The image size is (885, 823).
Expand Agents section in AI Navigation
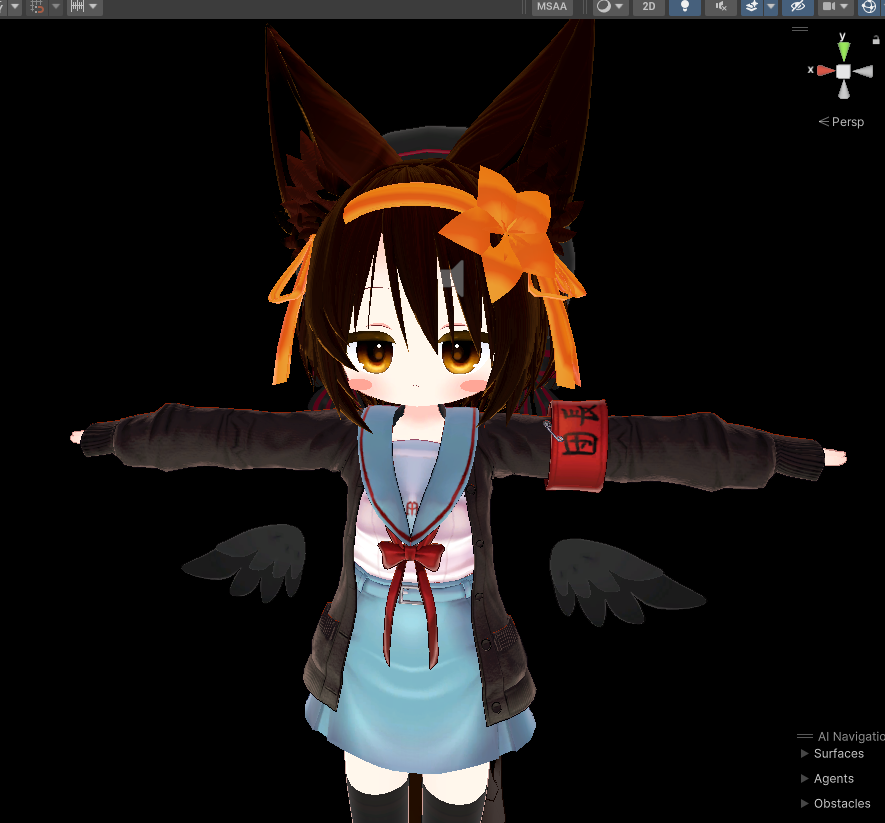805,778
